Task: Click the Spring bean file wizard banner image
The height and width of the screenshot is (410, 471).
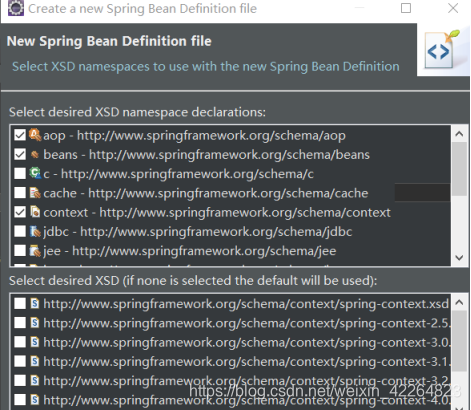Action: pos(443,49)
